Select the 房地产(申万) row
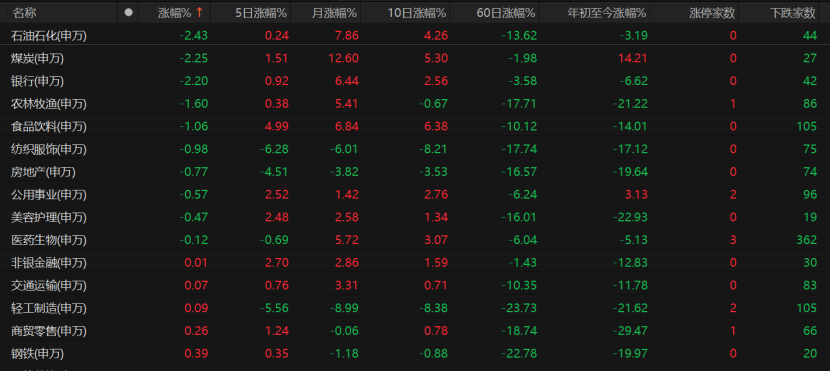 (415, 172)
